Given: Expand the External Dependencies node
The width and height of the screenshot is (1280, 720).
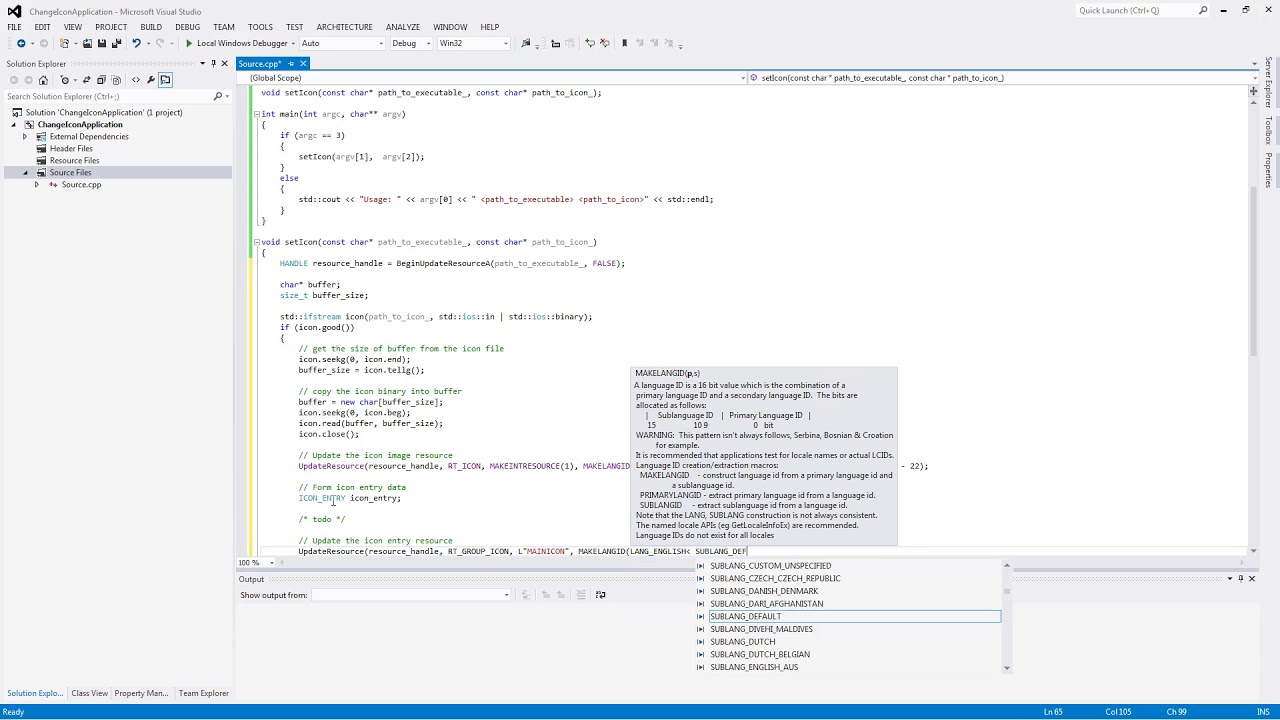Looking at the screenshot, I should [x=25, y=136].
